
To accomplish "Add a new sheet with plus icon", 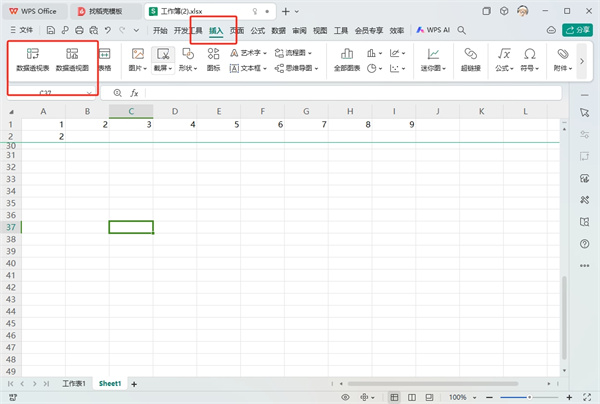I will click(134, 384).
